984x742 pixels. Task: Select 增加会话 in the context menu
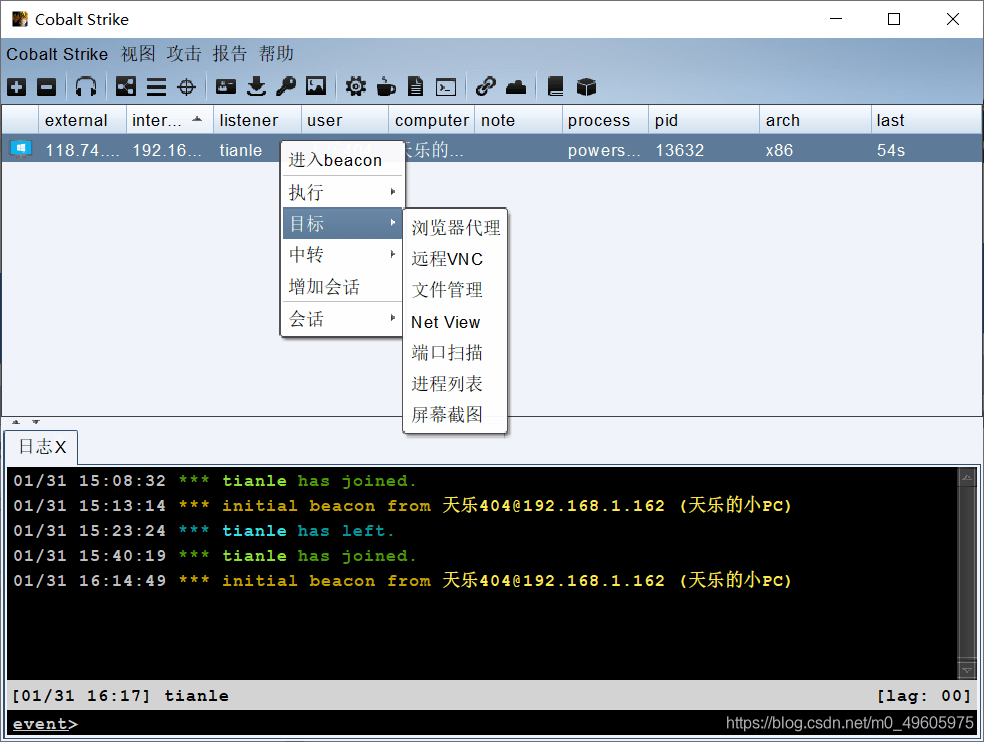pos(343,287)
